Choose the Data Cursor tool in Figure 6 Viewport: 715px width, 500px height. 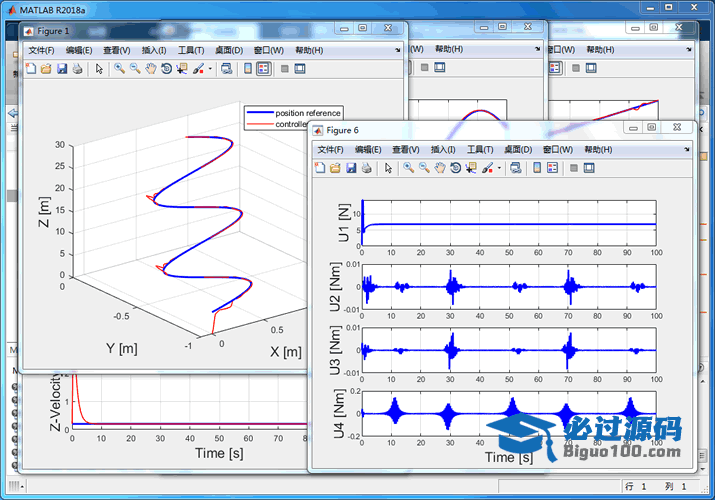point(470,168)
